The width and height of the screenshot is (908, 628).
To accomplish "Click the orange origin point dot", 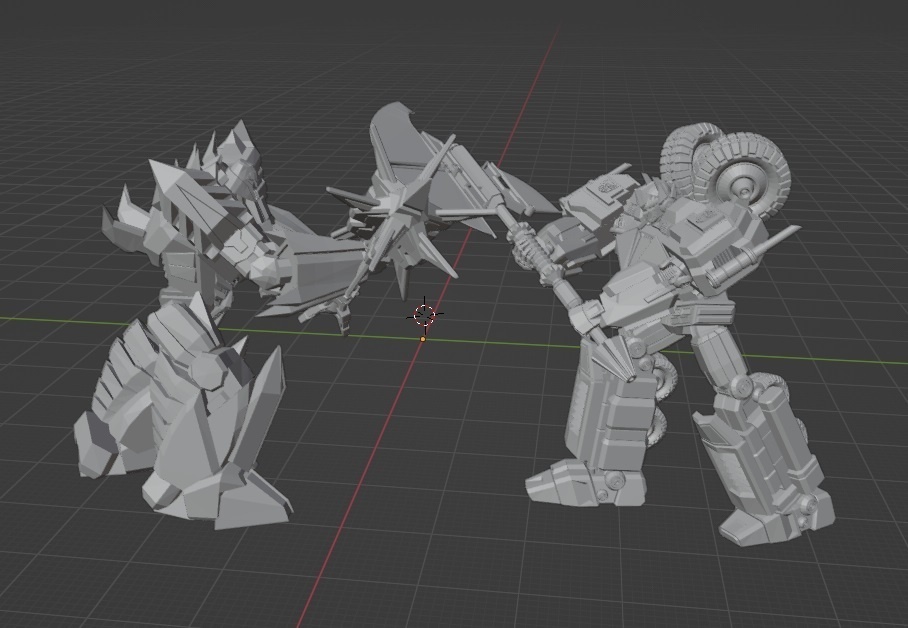I will (x=423, y=339).
